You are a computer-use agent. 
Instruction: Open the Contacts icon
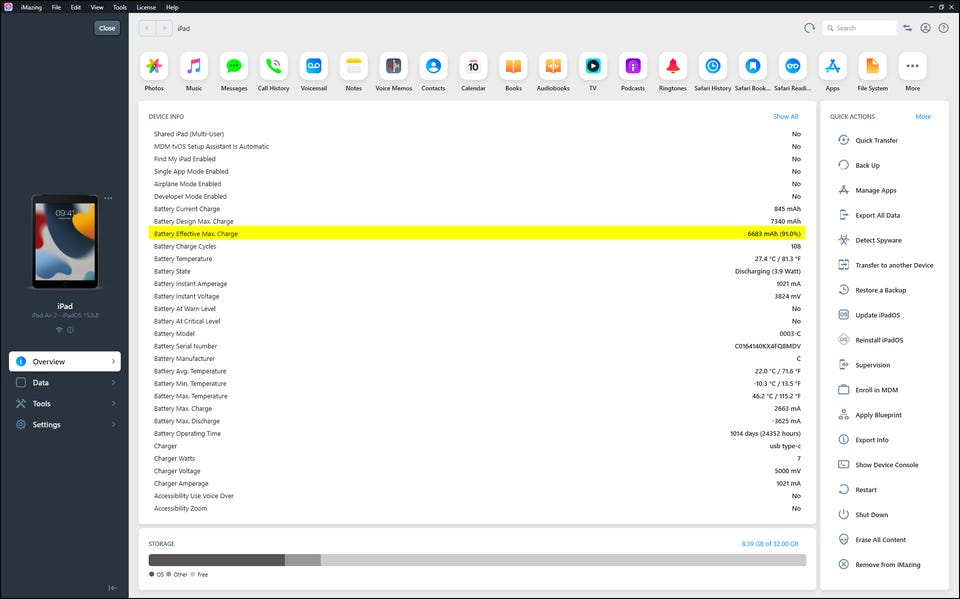click(433, 66)
